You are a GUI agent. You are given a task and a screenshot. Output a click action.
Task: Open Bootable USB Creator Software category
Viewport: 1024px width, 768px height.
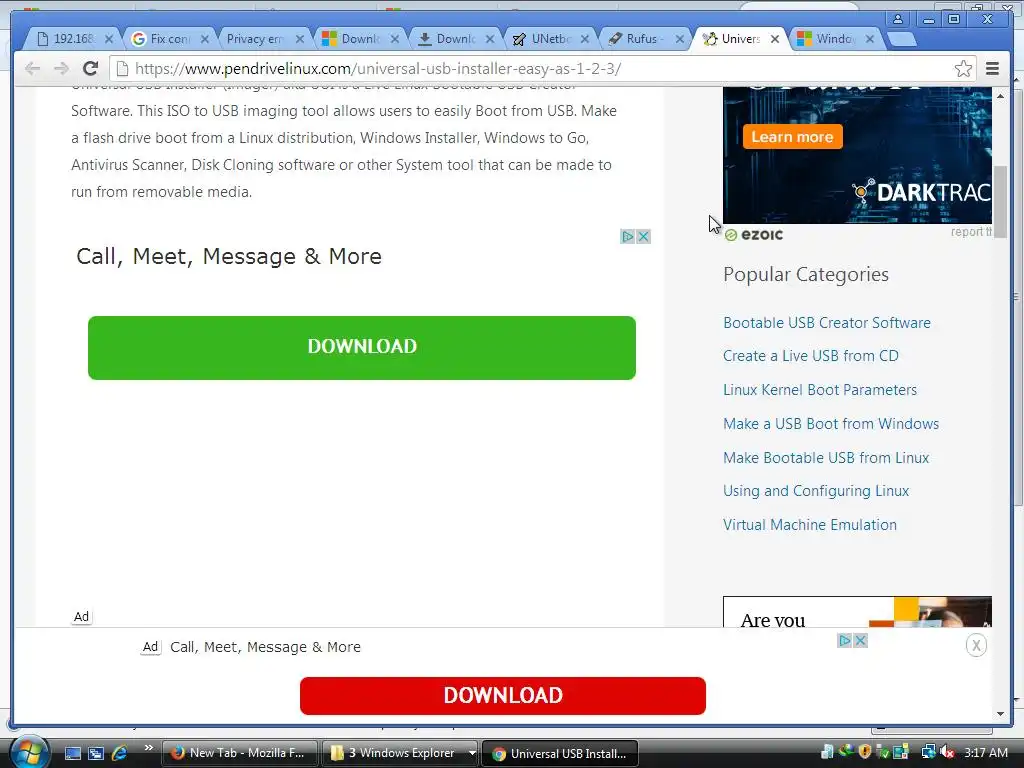tap(827, 323)
